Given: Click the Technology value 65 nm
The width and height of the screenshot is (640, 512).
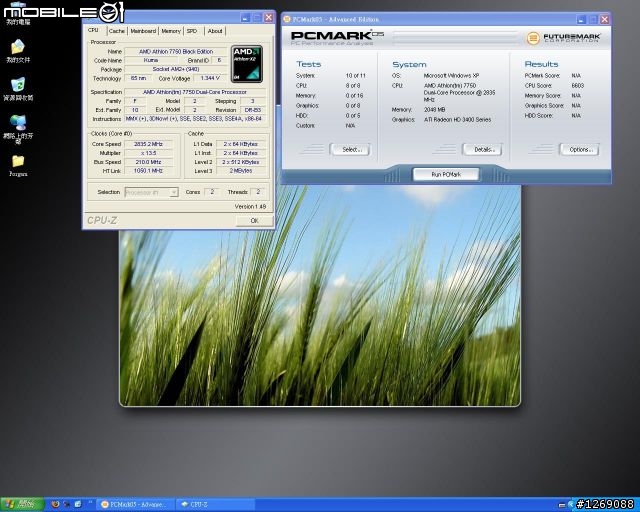Looking at the screenshot, I should point(138,78).
